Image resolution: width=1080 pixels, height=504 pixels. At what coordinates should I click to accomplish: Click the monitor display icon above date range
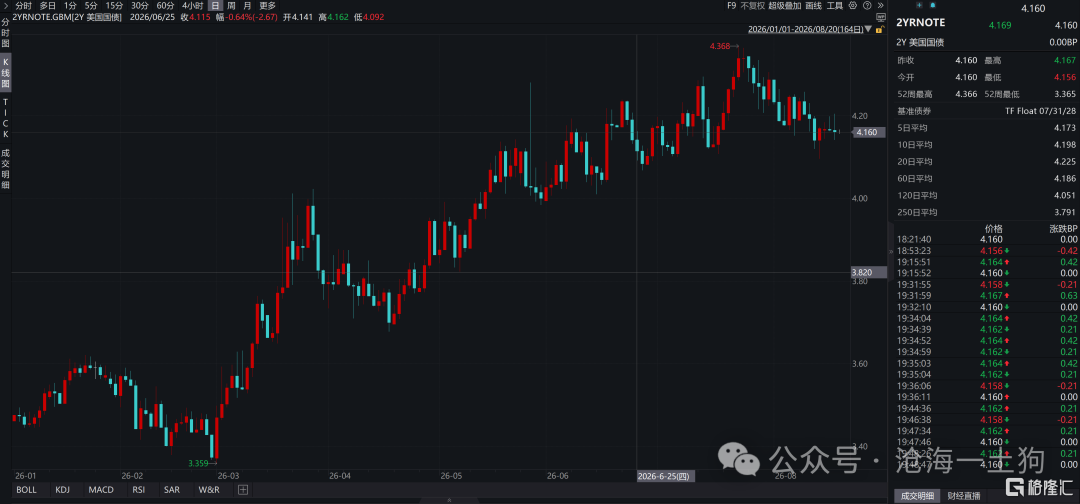pos(880,17)
